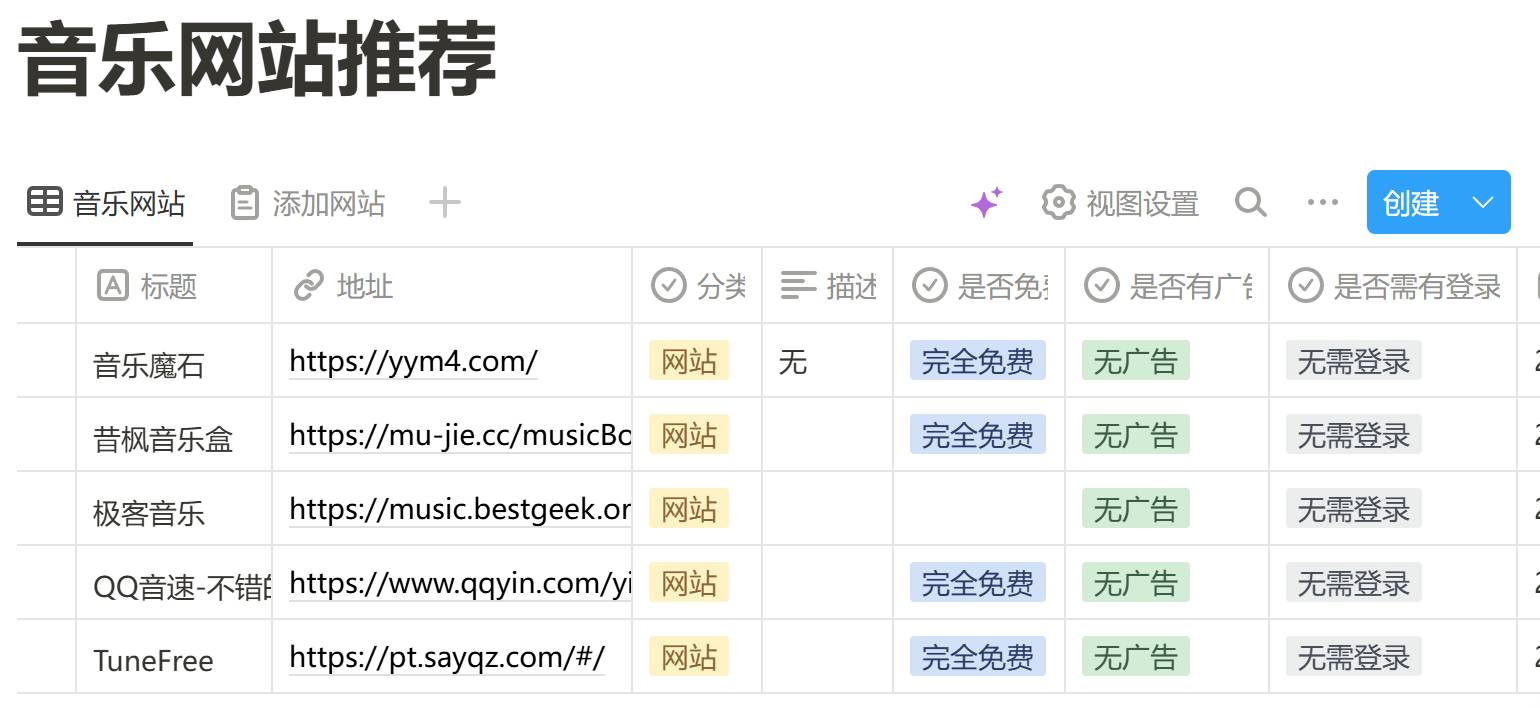This screenshot has height=708, width=1540.
Task: Click 无需登录 tag in 音乐魔石 row
Action: (1354, 361)
